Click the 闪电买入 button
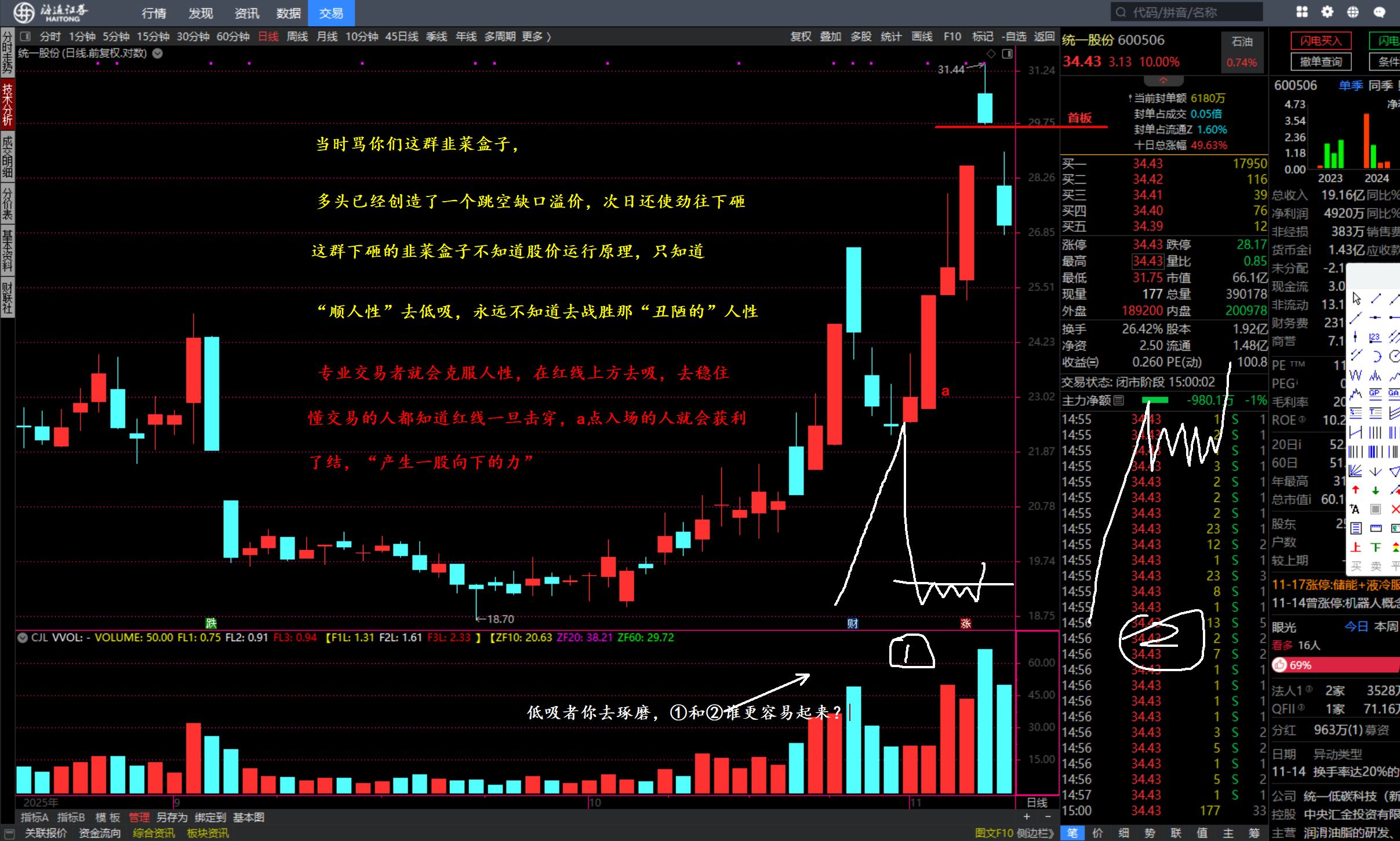 coord(1321,41)
